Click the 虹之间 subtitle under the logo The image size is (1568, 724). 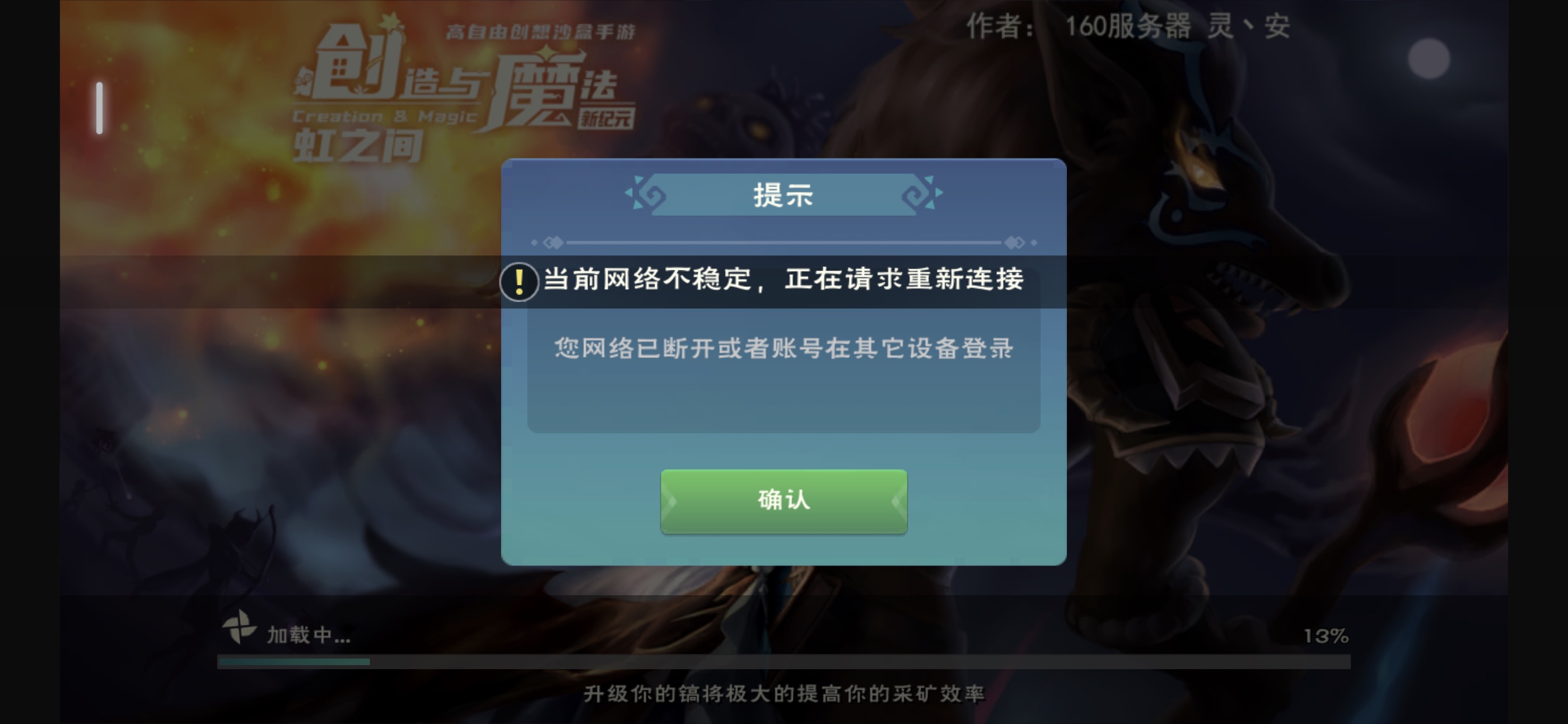point(358,147)
